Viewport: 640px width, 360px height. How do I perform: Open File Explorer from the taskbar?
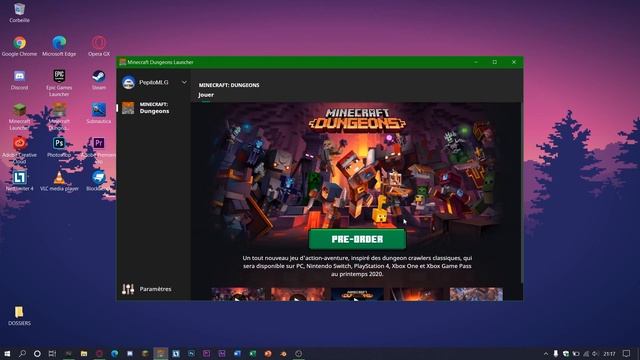84,353
